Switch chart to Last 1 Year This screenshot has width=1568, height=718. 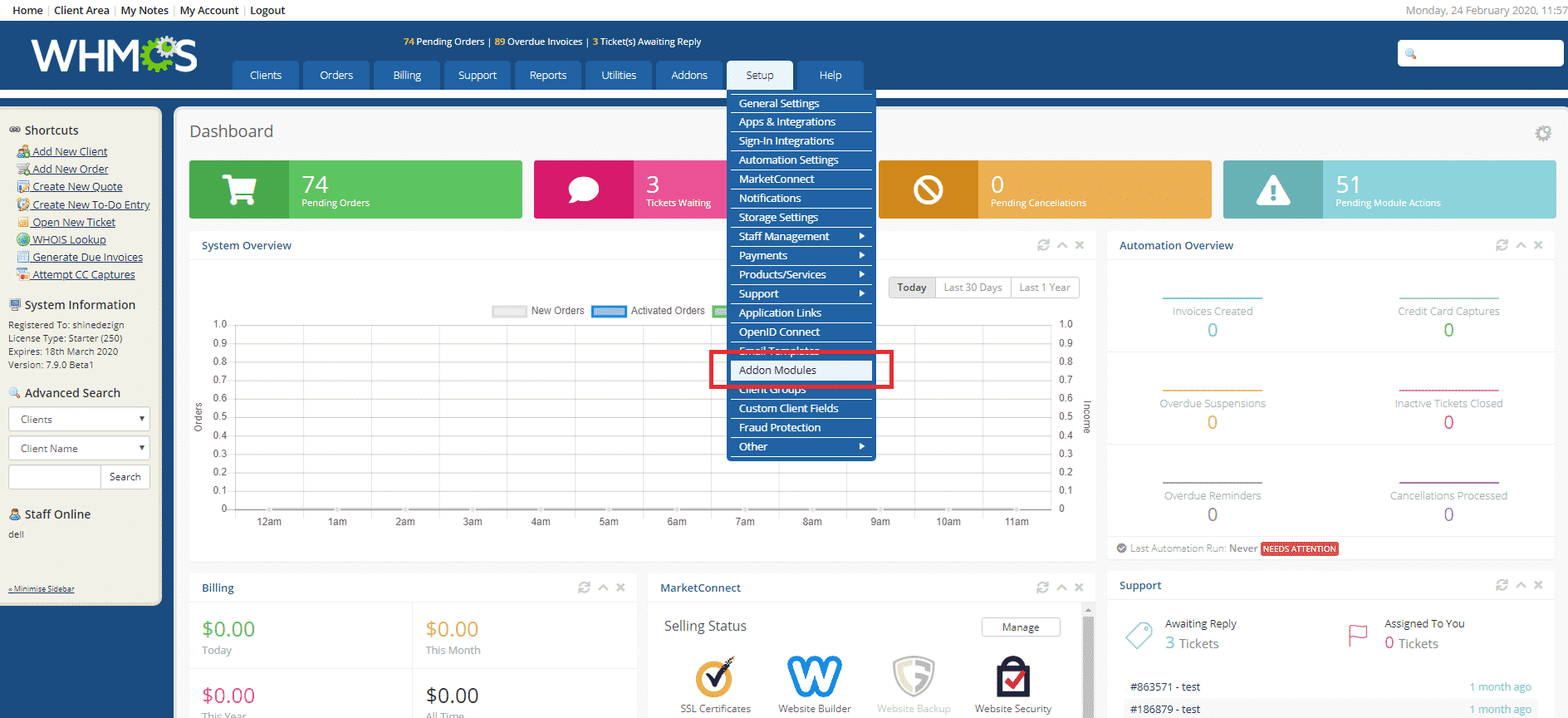(x=1044, y=288)
